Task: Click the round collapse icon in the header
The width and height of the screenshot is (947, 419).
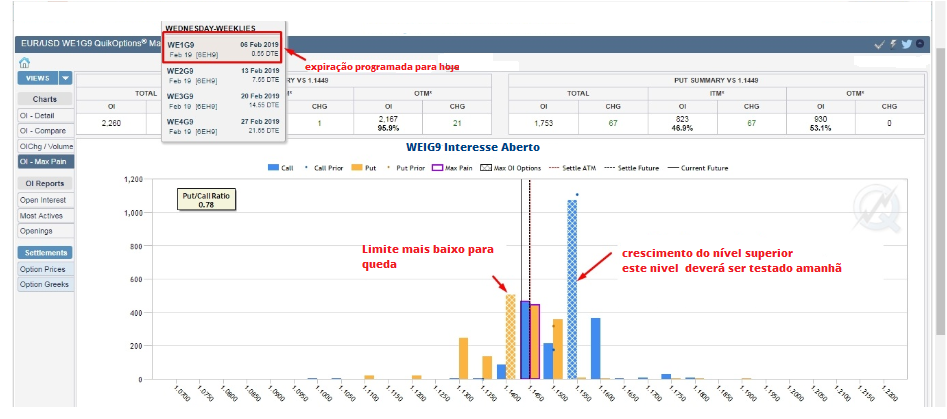Action: (x=920, y=44)
